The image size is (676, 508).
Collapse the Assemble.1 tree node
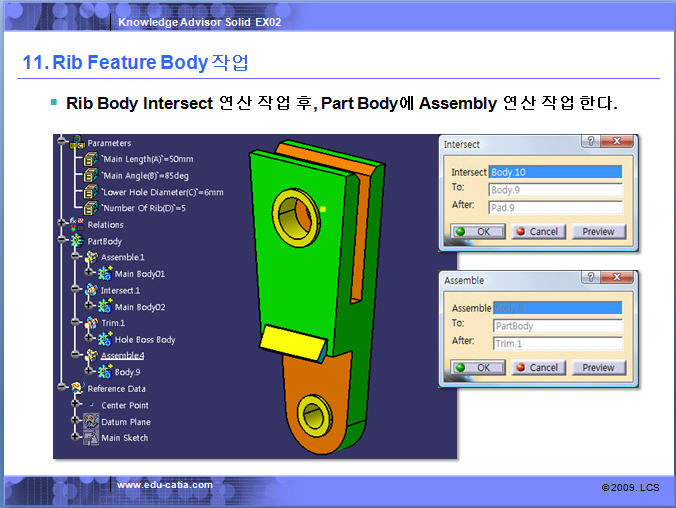tap(77, 257)
